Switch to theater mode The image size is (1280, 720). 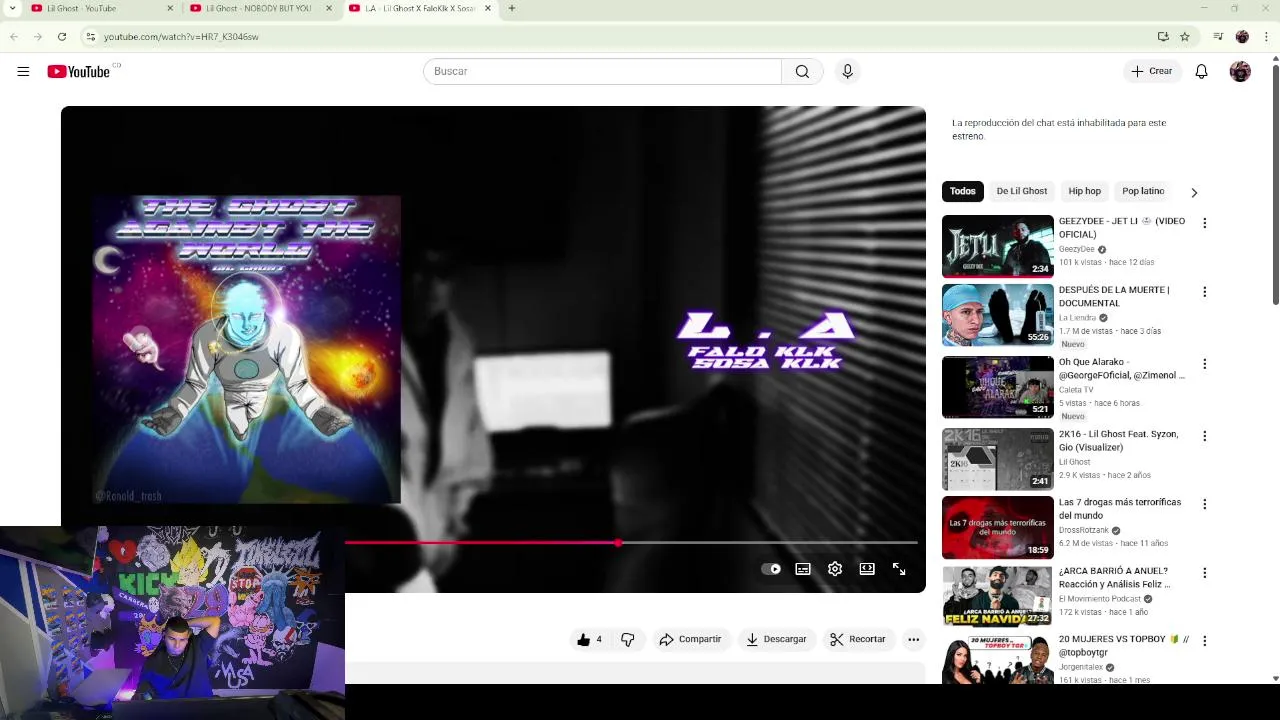click(867, 569)
